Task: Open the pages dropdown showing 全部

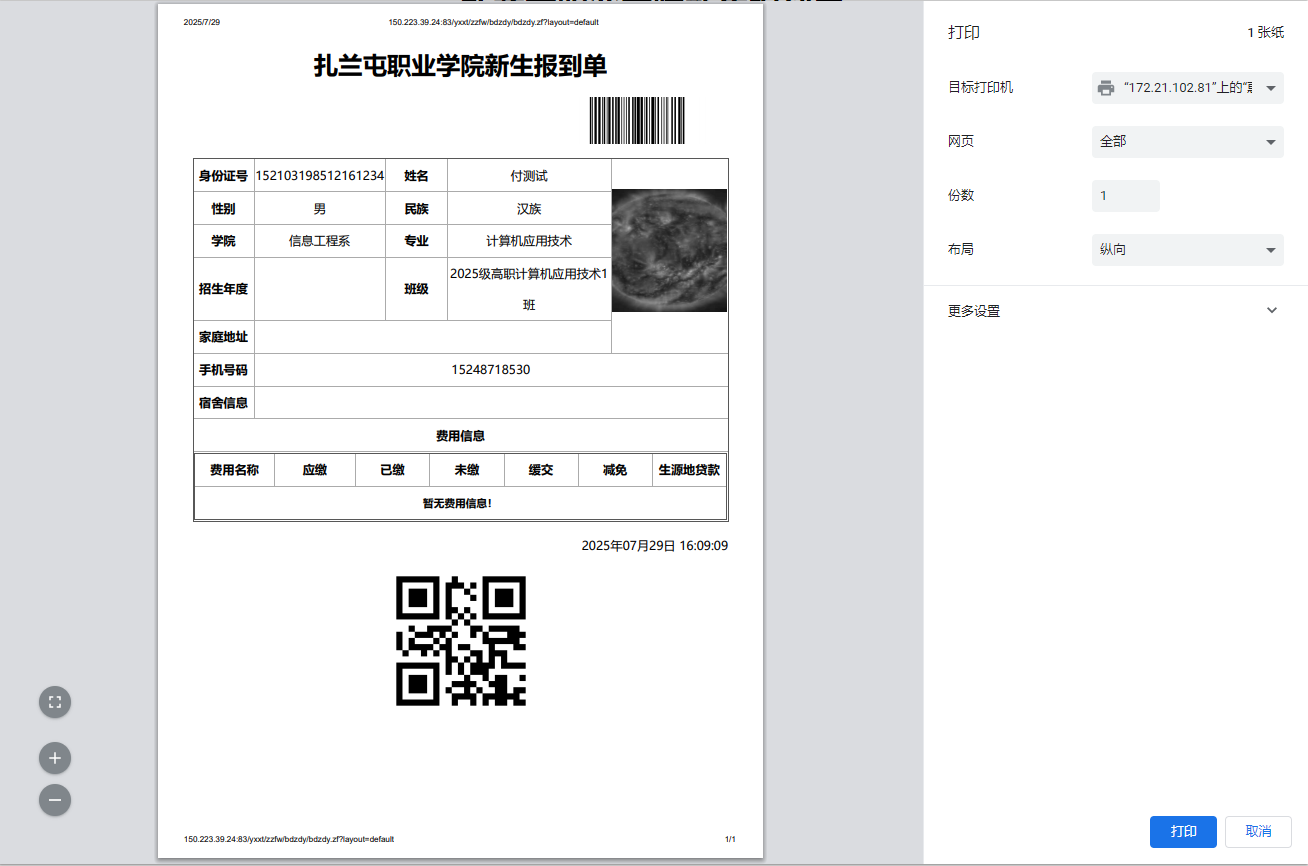Action: click(1187, 142)
